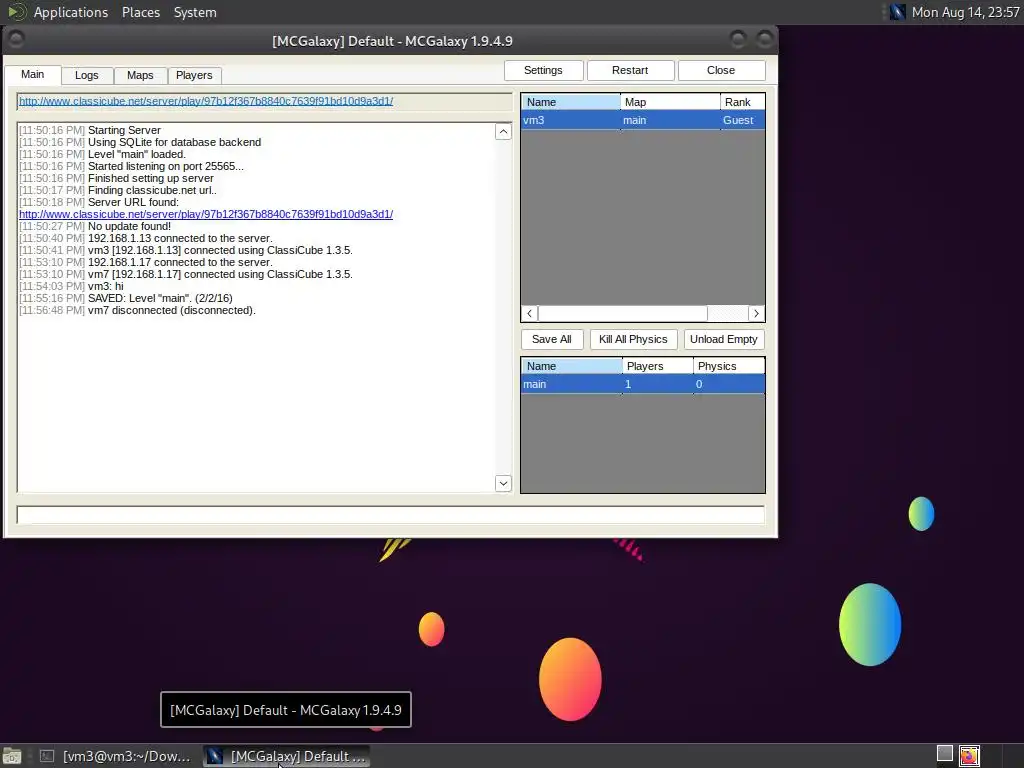Open the Maps tab
The image size is (1024, 768).
(140, 76)
